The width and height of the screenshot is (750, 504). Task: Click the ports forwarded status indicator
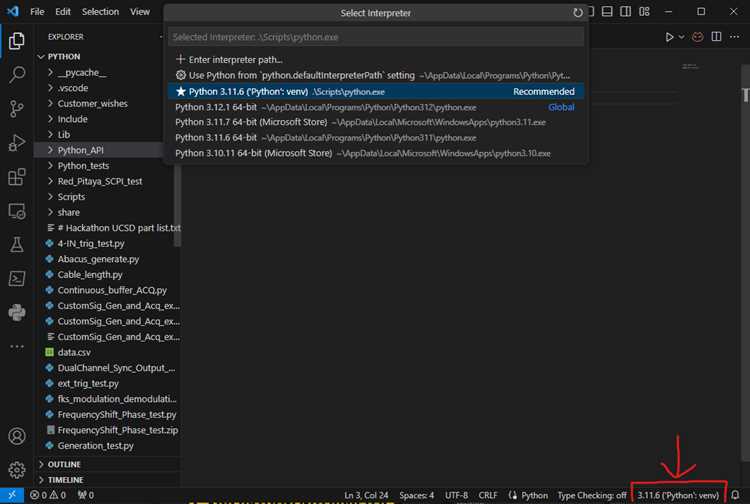point(86,495)
